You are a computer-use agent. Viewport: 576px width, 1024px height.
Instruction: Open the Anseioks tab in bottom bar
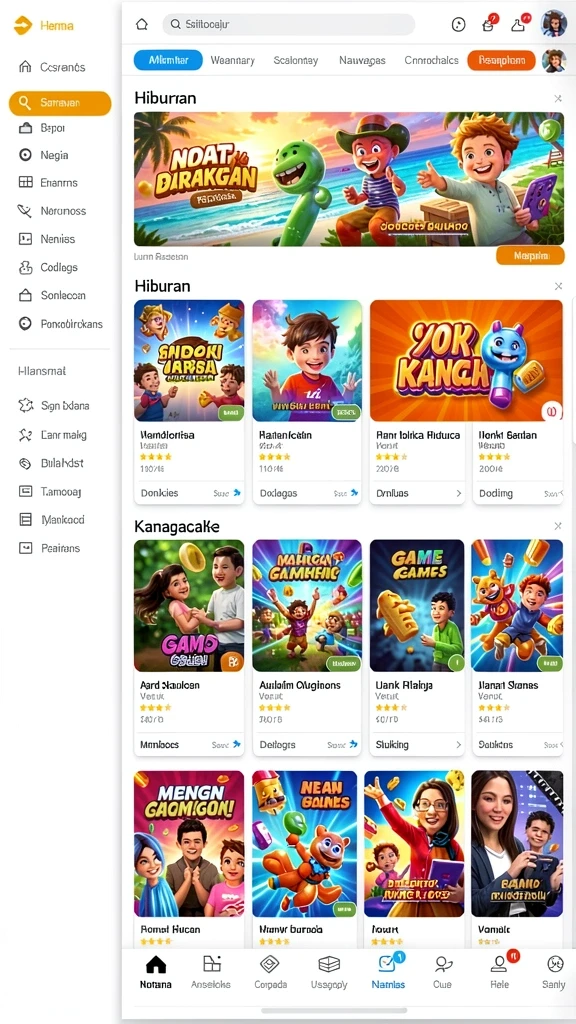[211, 972]
